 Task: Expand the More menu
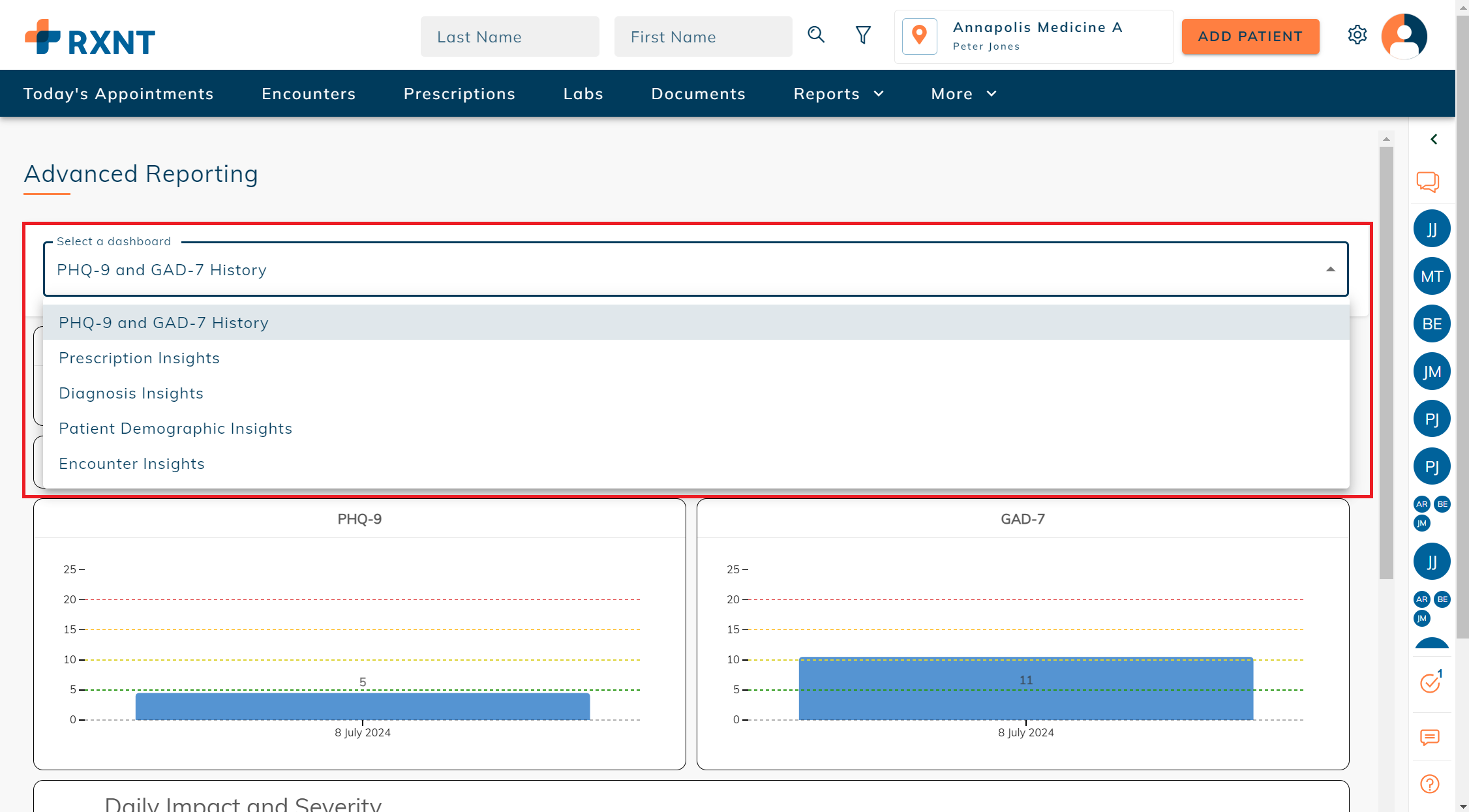coord(963,94)
